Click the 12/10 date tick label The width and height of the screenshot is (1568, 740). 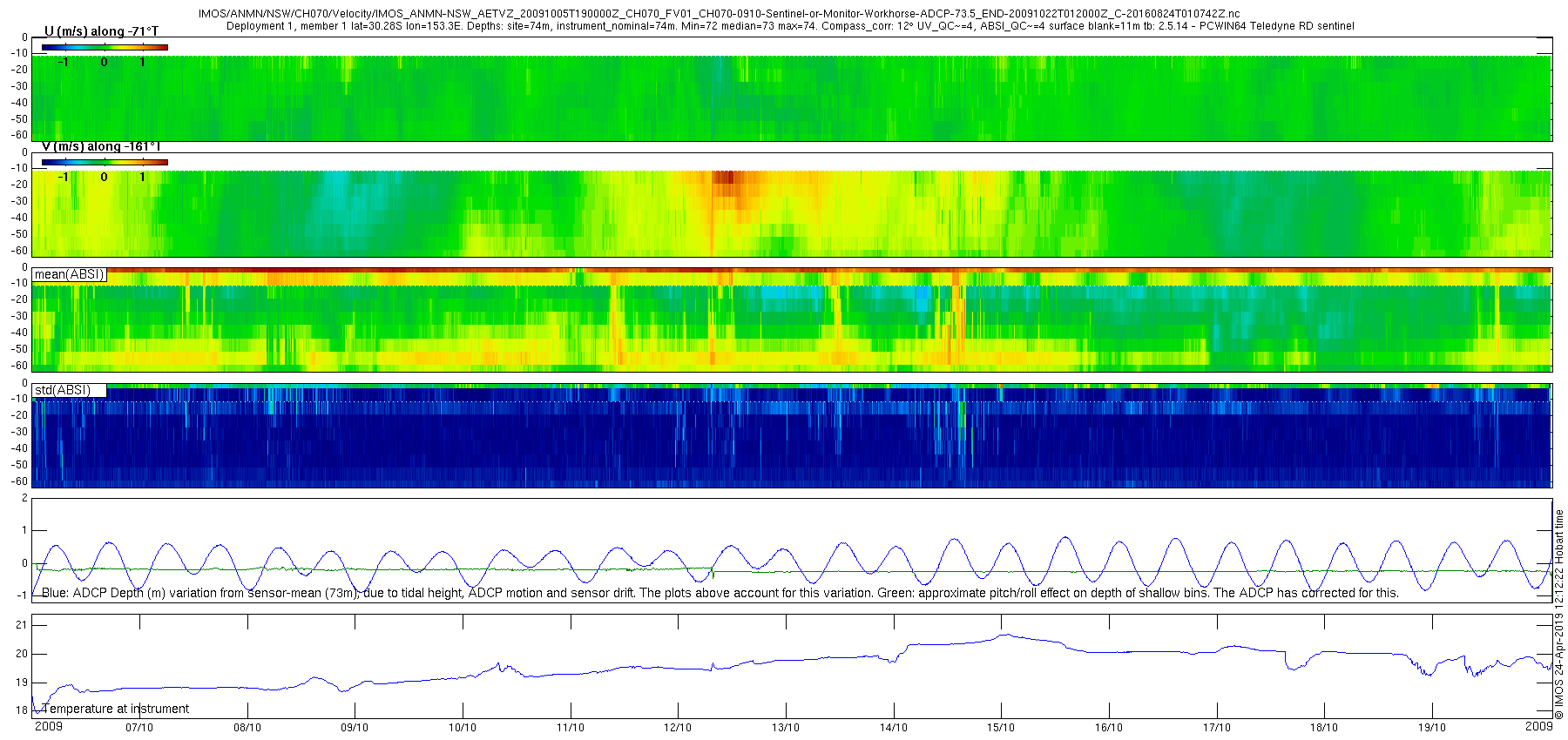[x=678, y=728]
